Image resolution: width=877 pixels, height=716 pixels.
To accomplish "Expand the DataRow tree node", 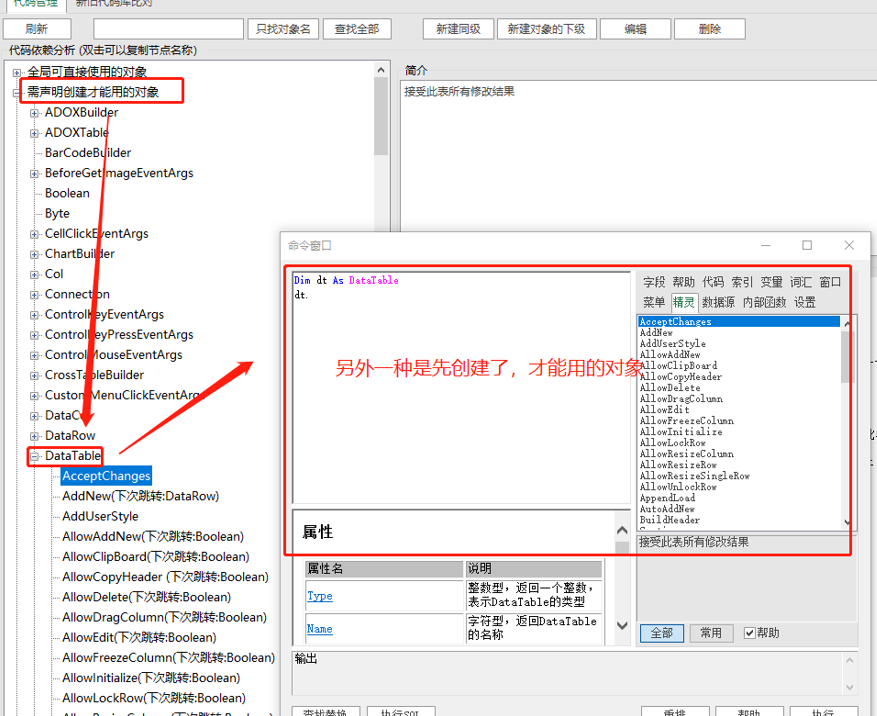I will (x=35, y=436).
